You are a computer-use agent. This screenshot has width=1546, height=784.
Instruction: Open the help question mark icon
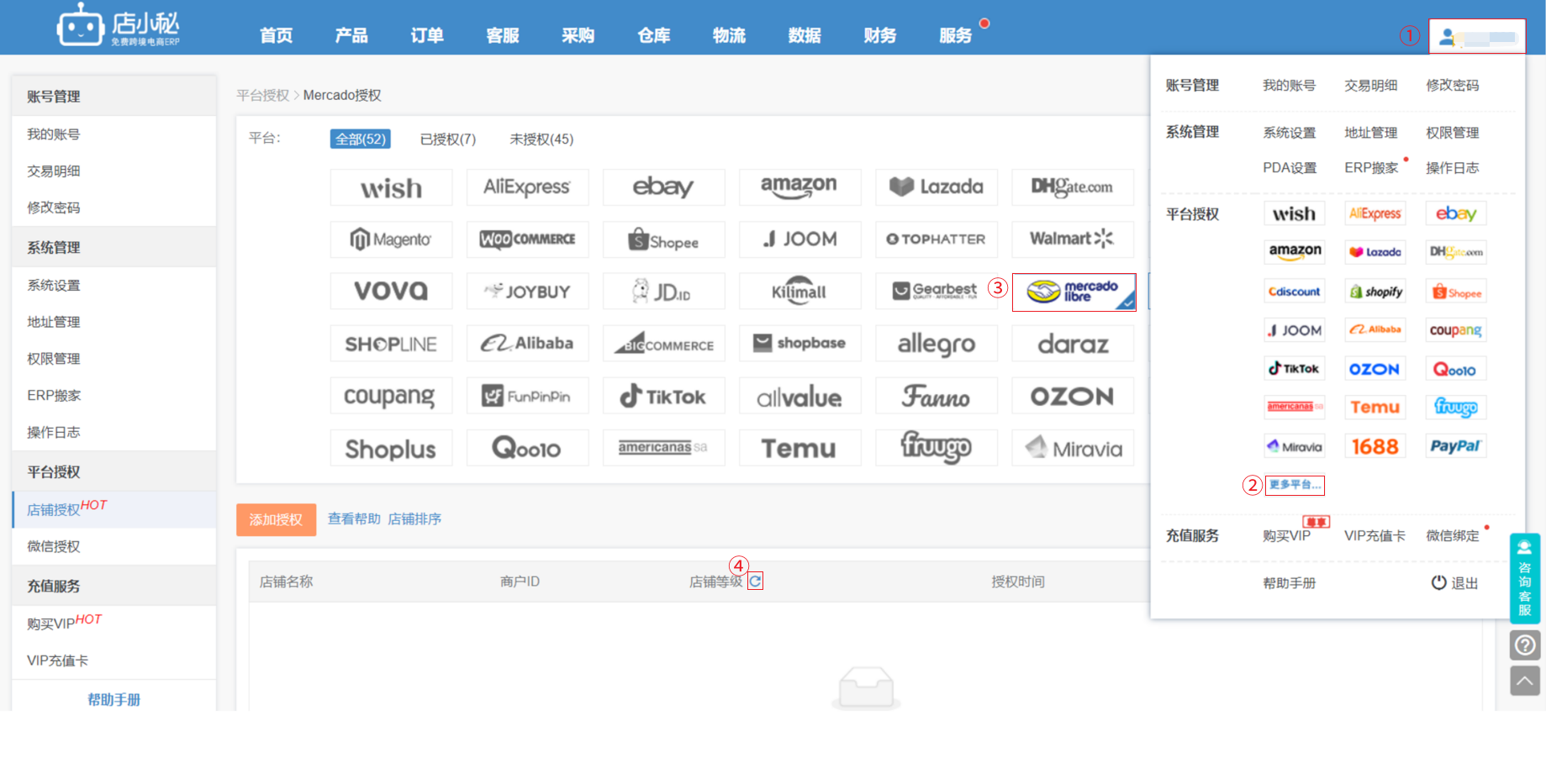coord(1525,645)
